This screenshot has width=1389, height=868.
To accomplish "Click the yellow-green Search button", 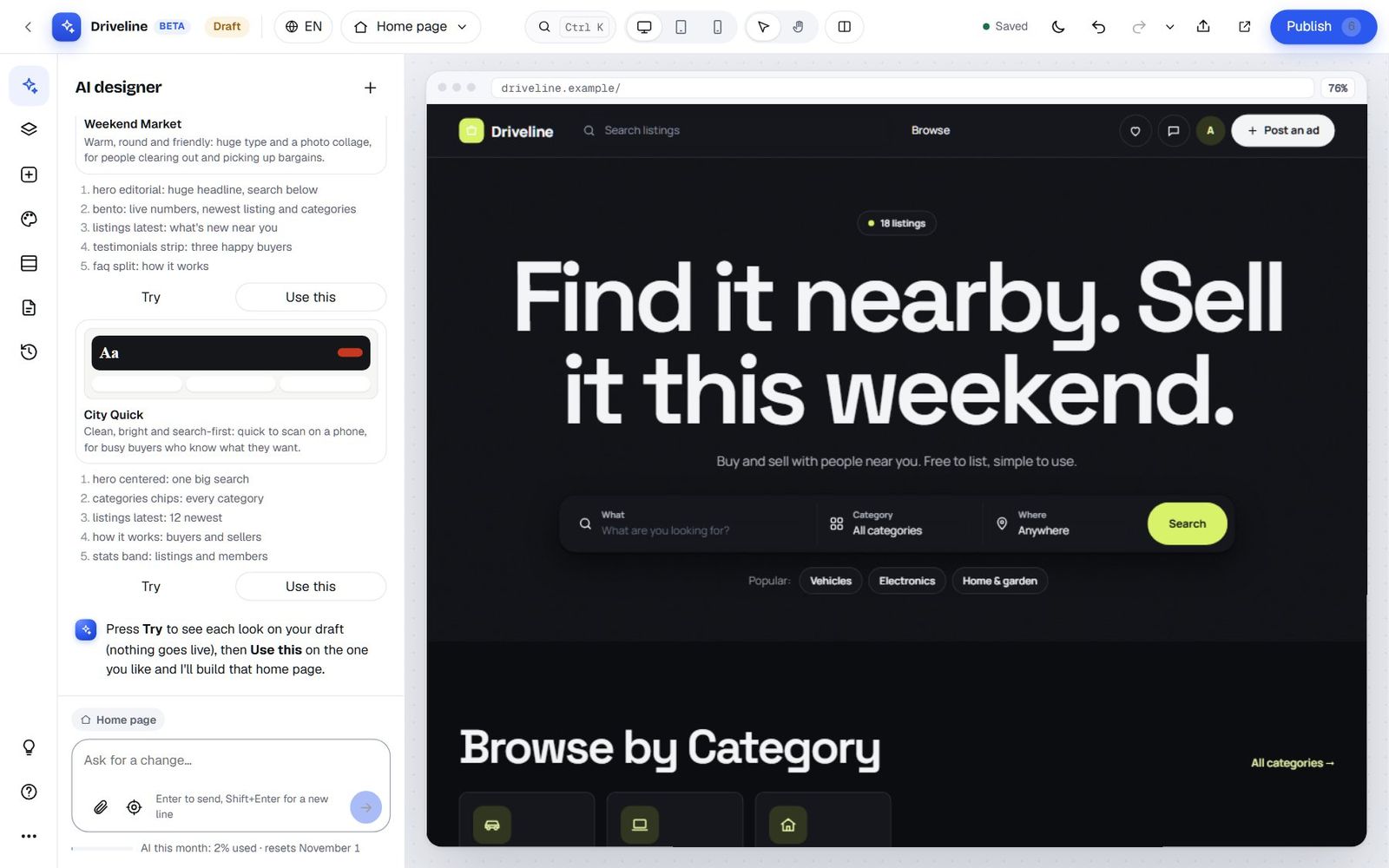I will [x=1187, y=523].
